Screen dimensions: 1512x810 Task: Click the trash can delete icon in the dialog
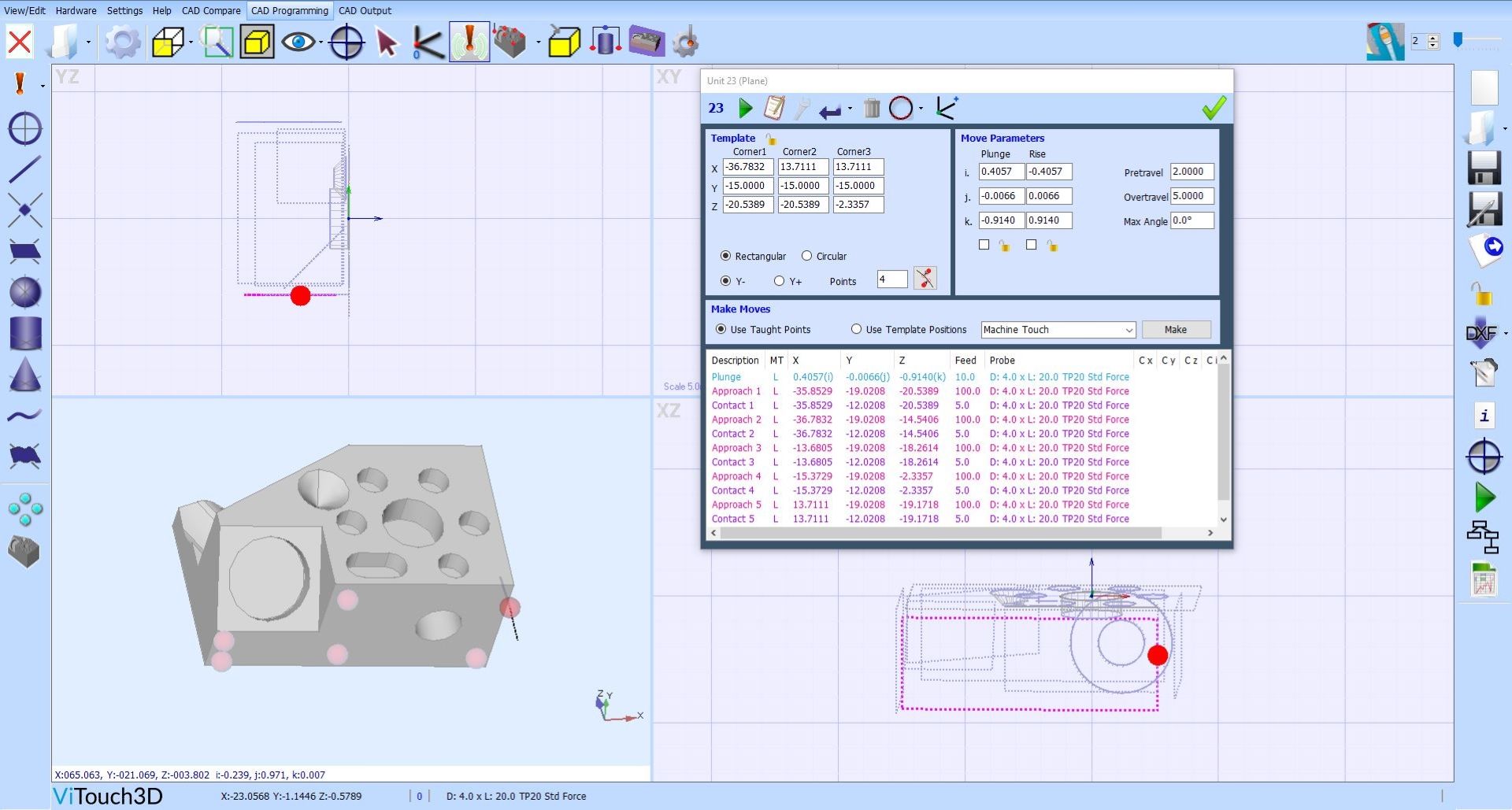[871, 109]
